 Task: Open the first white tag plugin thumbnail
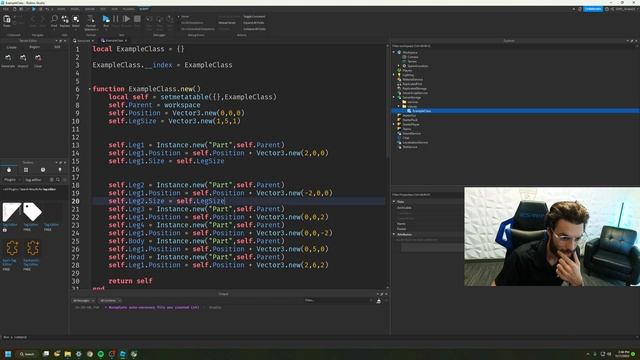tap(11, 212)
